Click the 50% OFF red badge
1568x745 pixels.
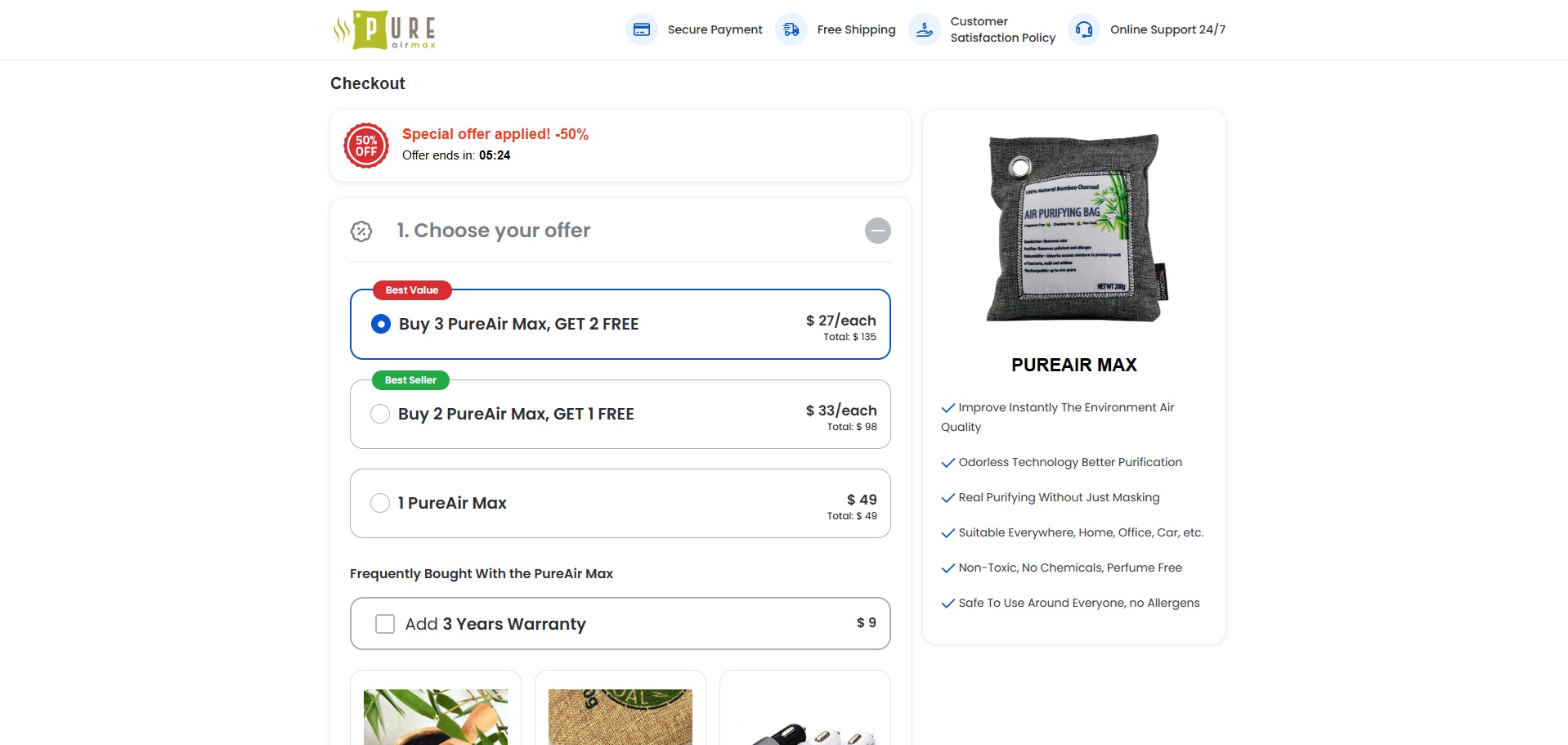[366, 146]
